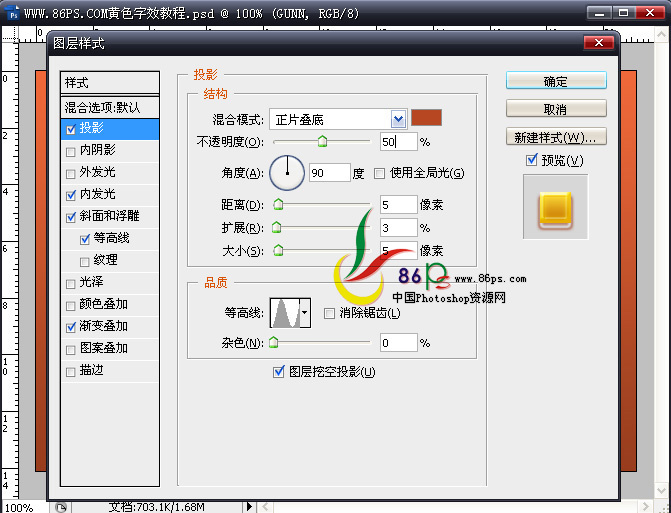Enable the 内阴影 inner shadow checkbox
Image resolution: width=671 pixels, height=513 pixels.
pyautogui.click(x=71, y=152)
